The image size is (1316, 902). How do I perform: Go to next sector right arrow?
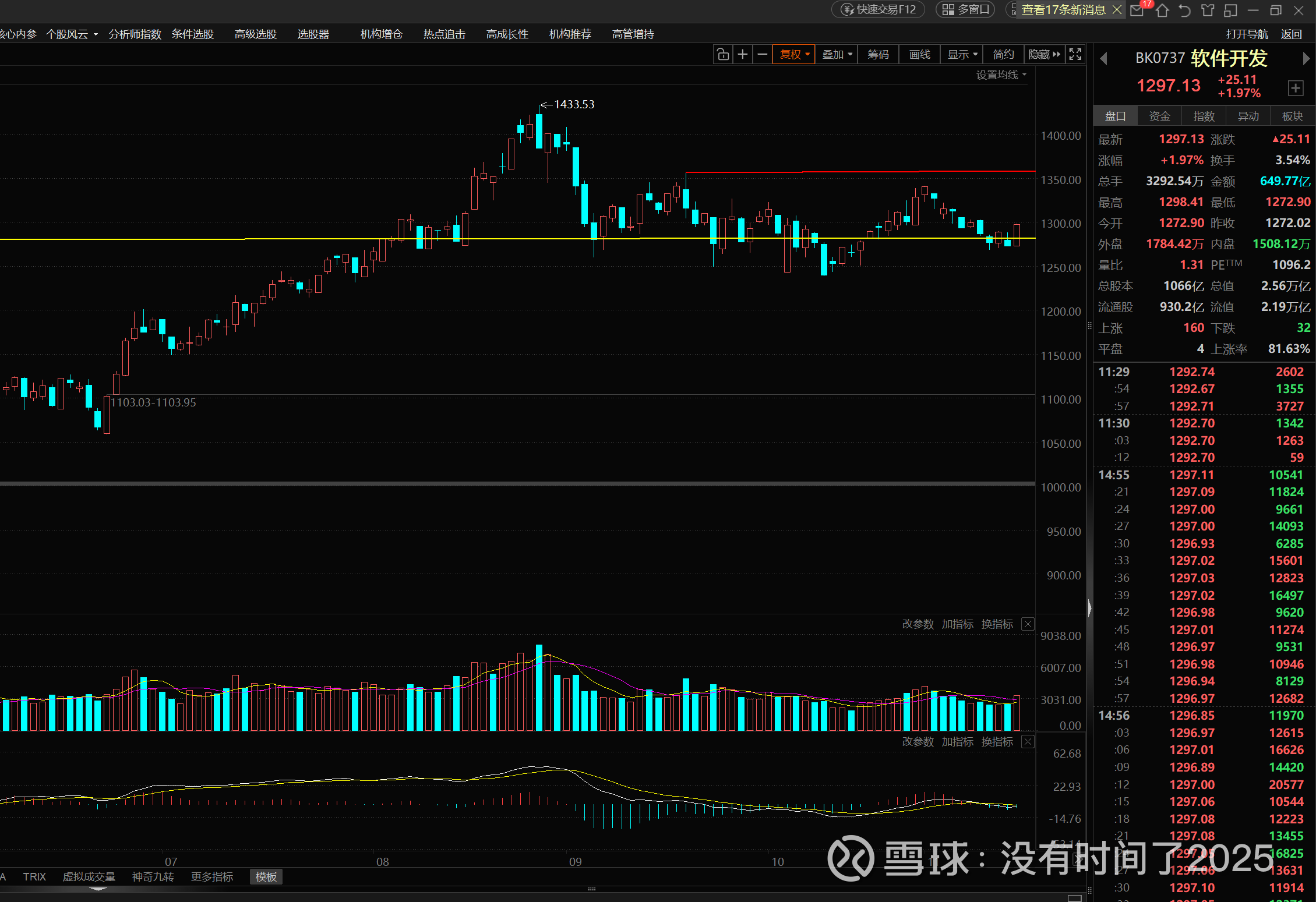pyautogui.click(x=1306, y=58)
